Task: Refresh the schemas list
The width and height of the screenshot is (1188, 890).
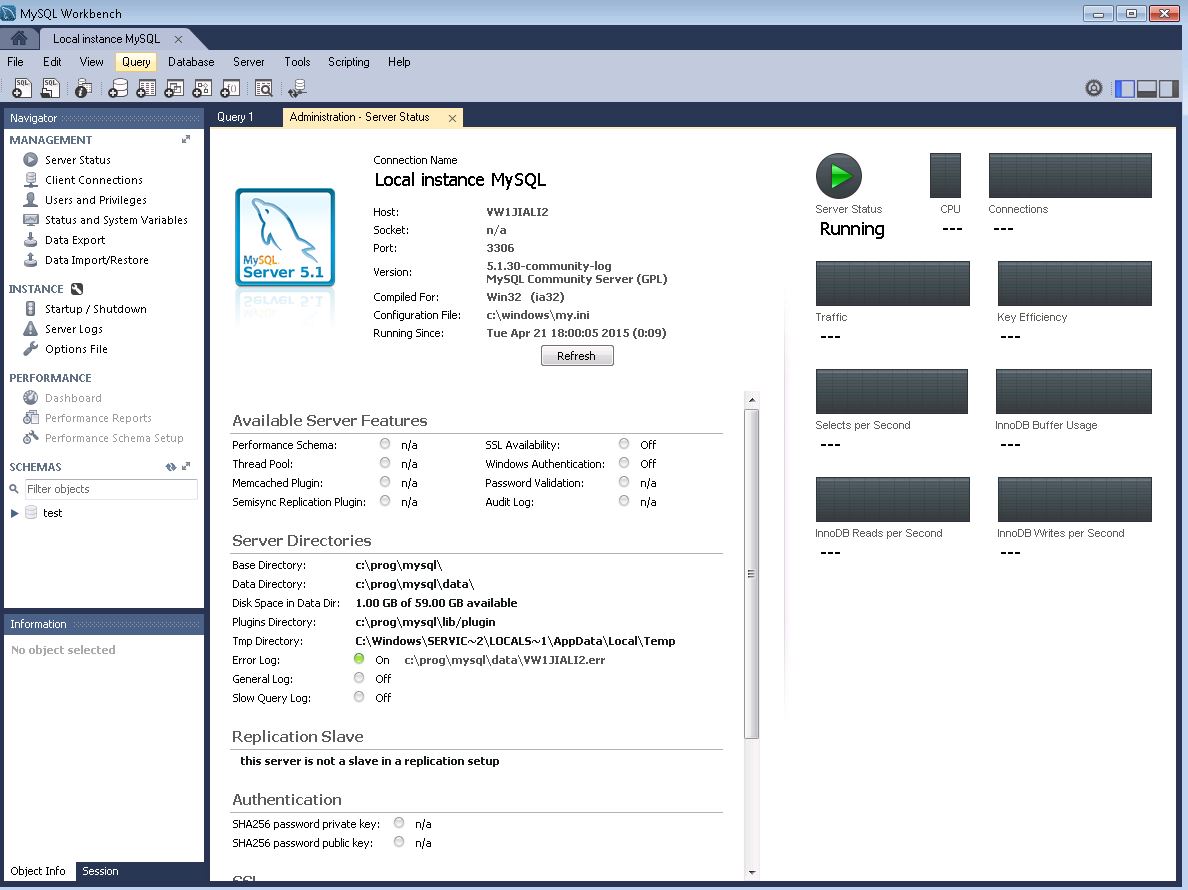Action: [x=170, y=467]
